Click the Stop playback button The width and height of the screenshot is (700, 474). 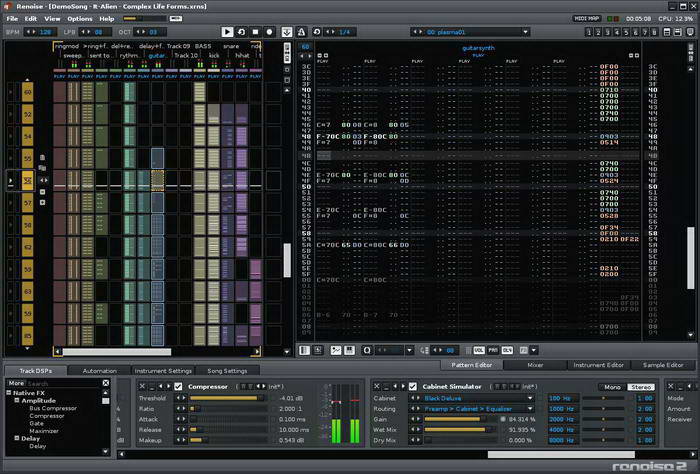pyautogui.click(x=255, y=32)
